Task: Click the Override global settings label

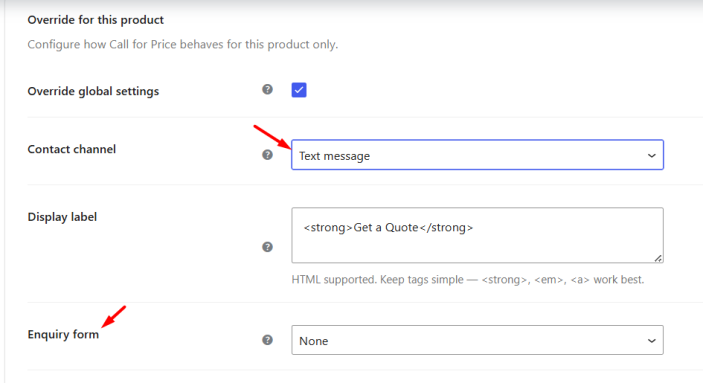Action: (93, 91)
